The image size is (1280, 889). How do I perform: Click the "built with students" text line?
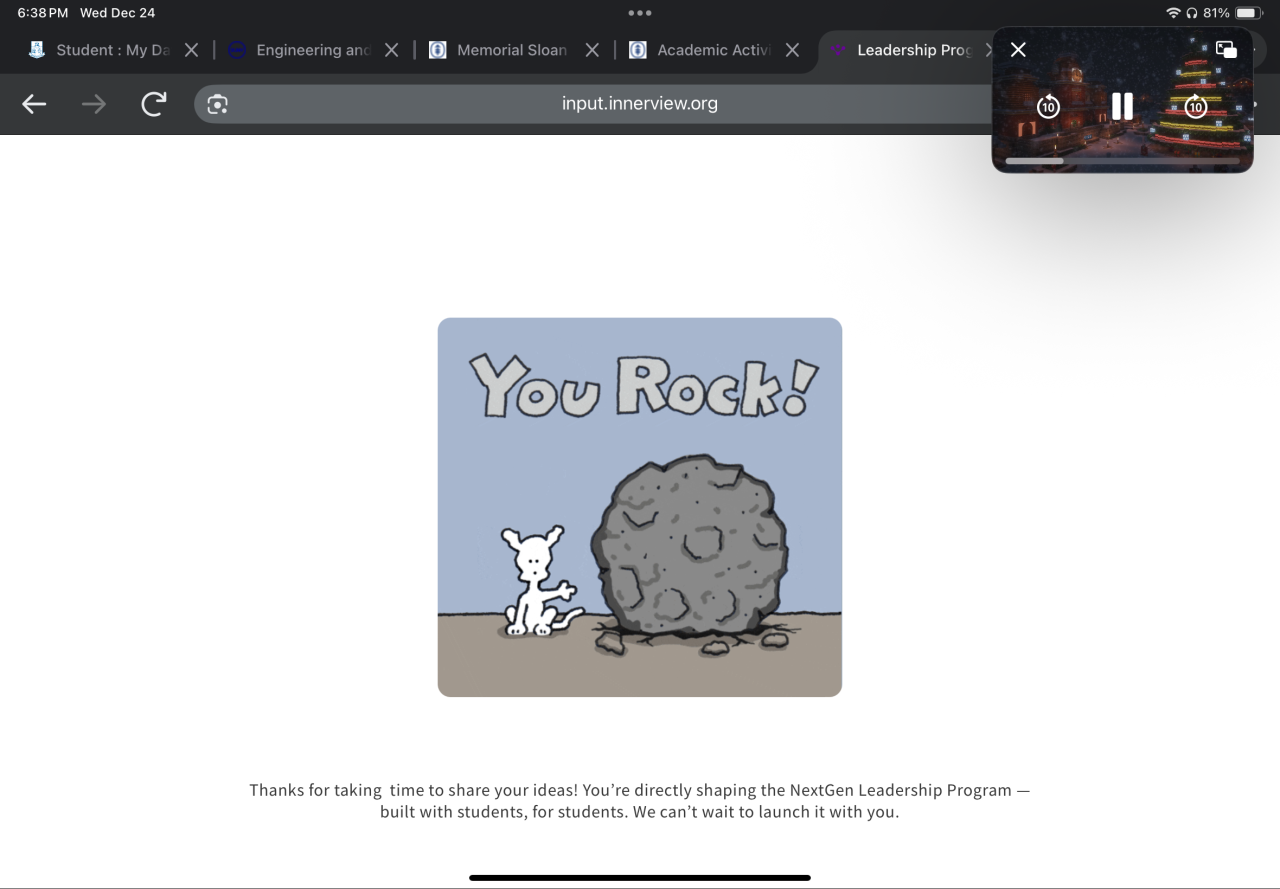click(x=640, y=812)
